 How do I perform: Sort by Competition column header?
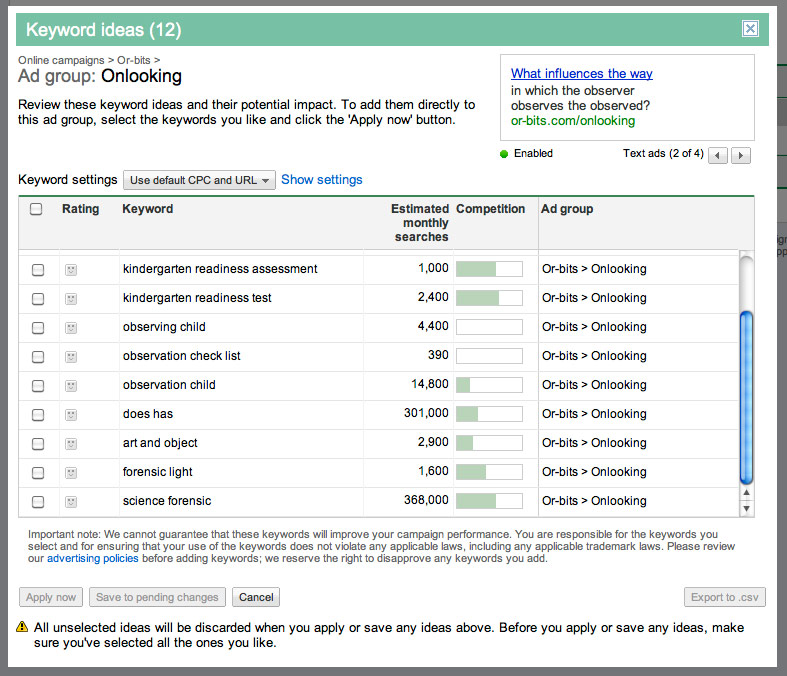pyautogui.click(x=490, y=209)
